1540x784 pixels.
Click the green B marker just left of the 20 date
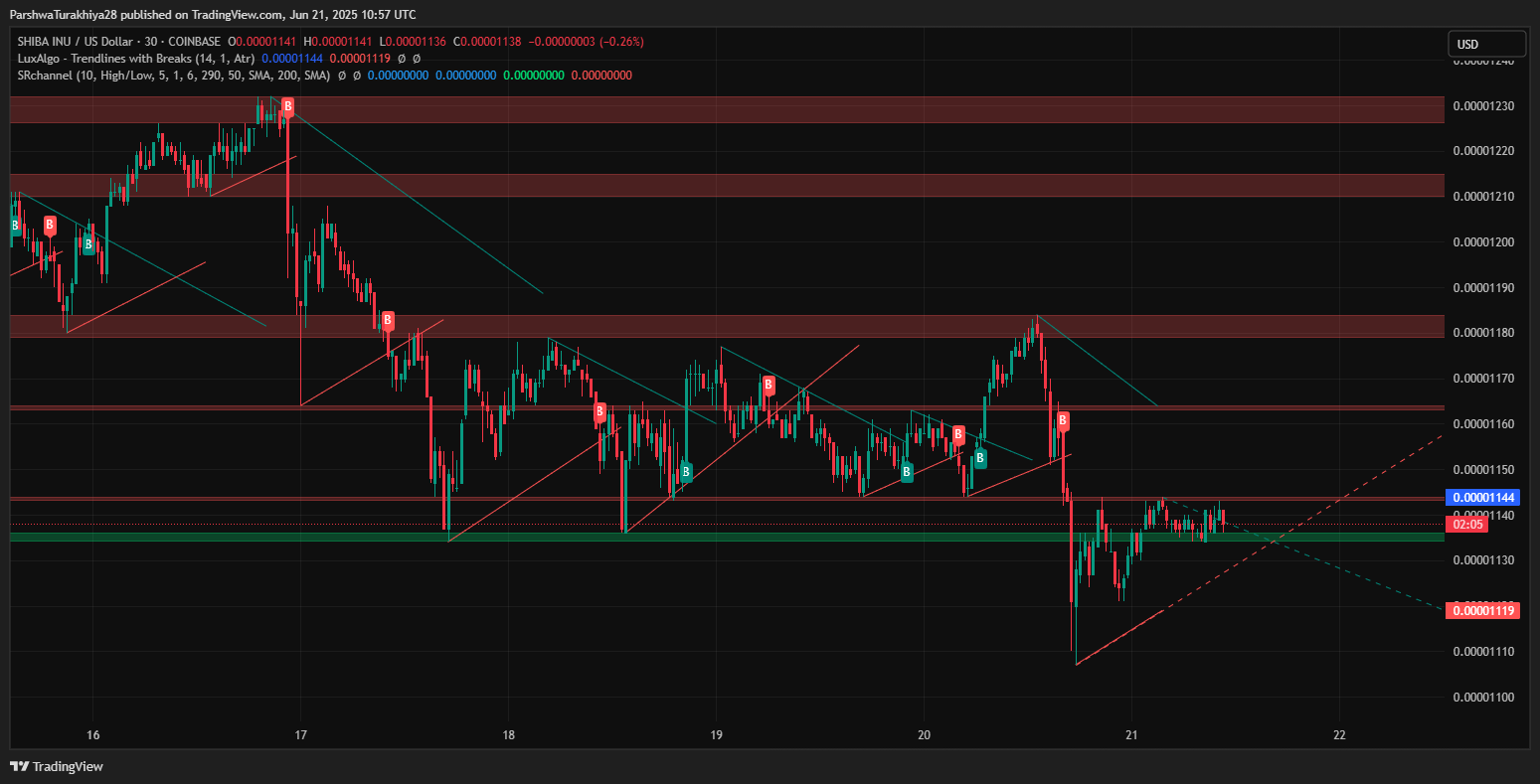[x=907, y=473]
